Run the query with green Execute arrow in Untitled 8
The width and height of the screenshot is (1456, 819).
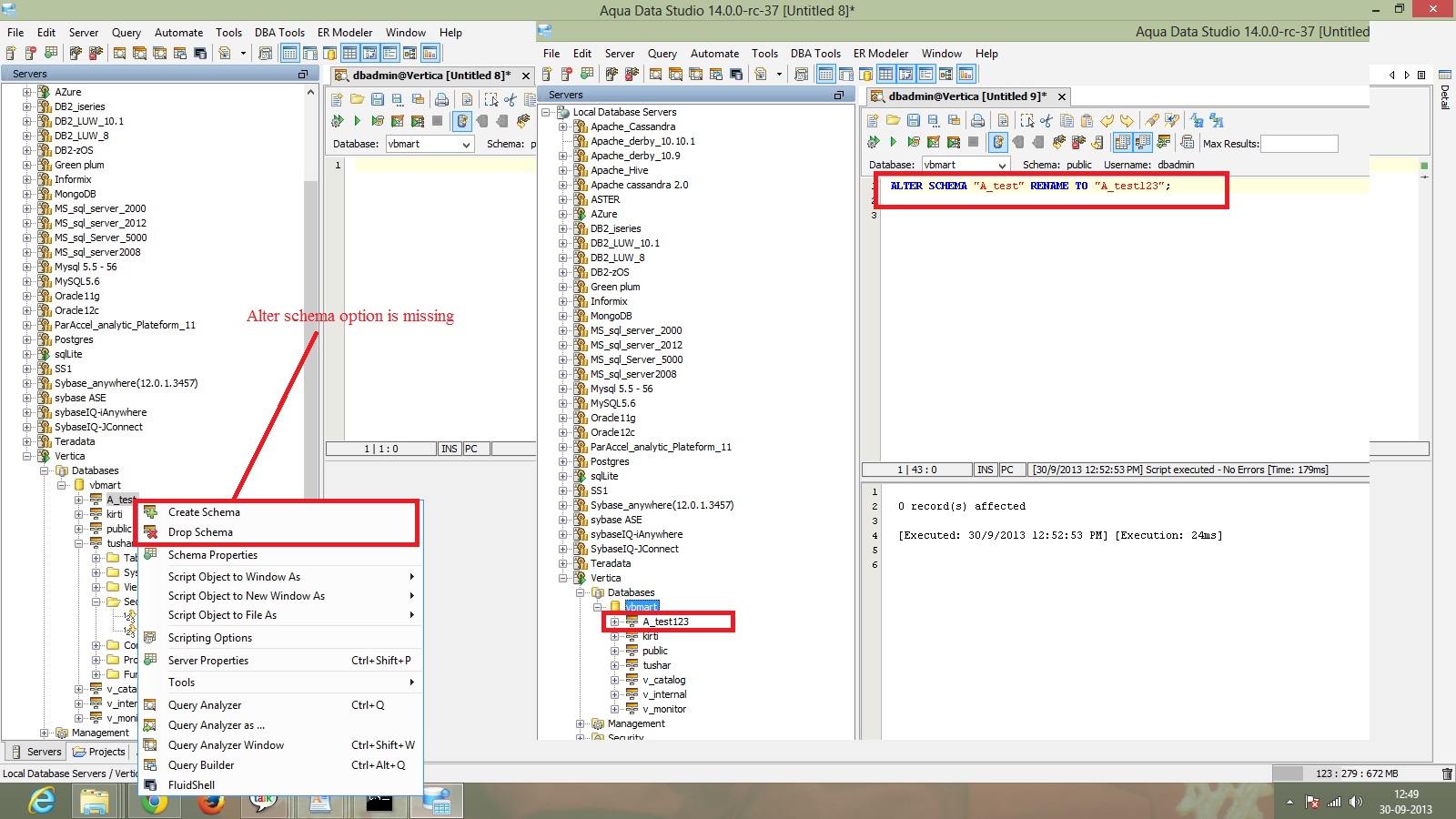pyautogui.click(x=357, y=120)
